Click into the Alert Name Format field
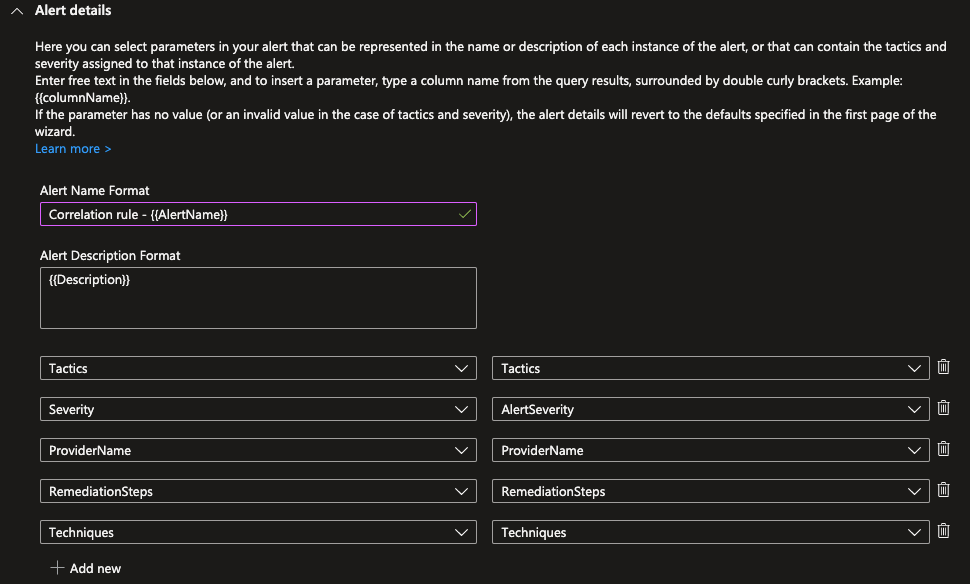The width and height of the screenshot is (970, 584). pos(250,214)
